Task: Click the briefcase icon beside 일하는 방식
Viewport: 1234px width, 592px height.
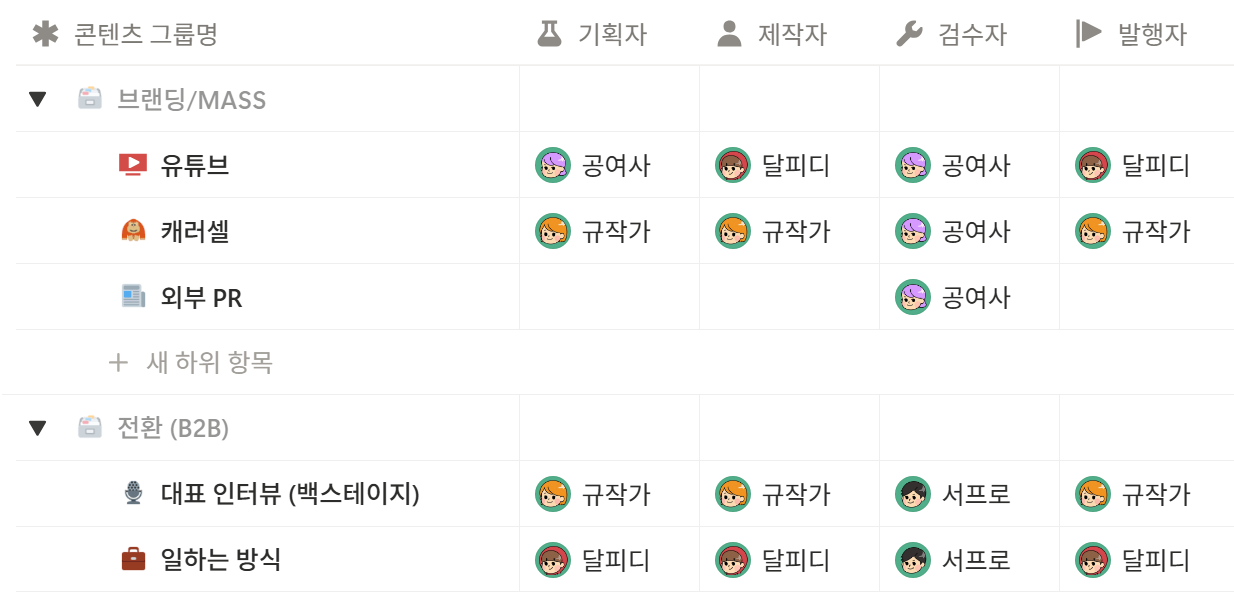Action: (133, 559)
